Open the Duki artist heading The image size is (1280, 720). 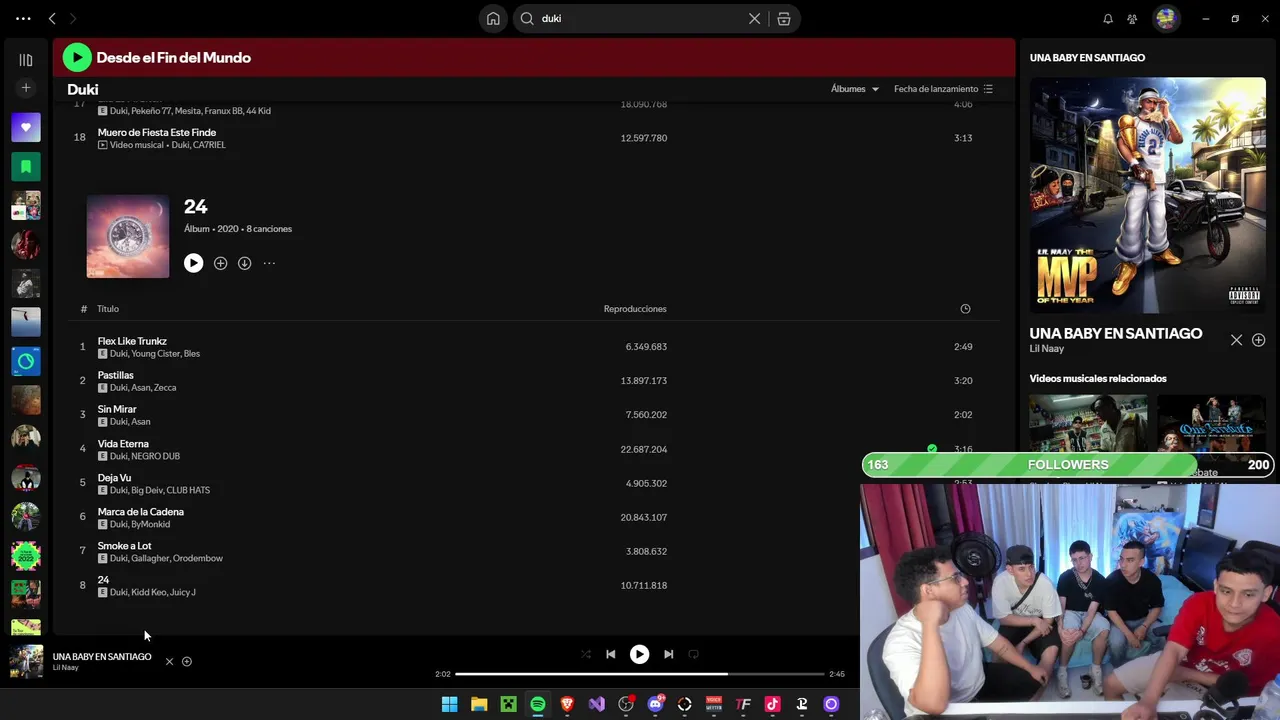click(83, 90)
